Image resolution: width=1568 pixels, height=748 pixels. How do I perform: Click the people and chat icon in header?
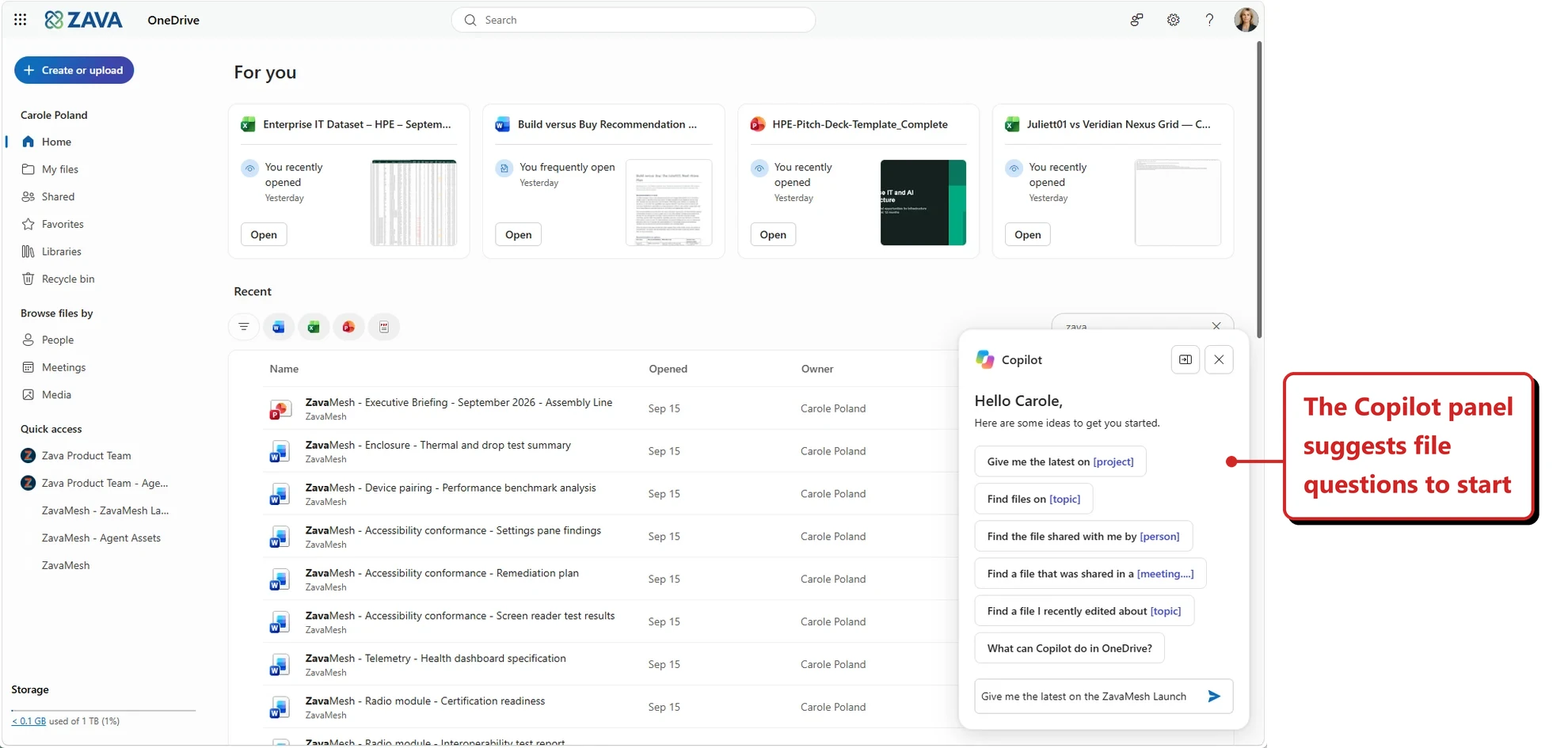point(1136,20)
